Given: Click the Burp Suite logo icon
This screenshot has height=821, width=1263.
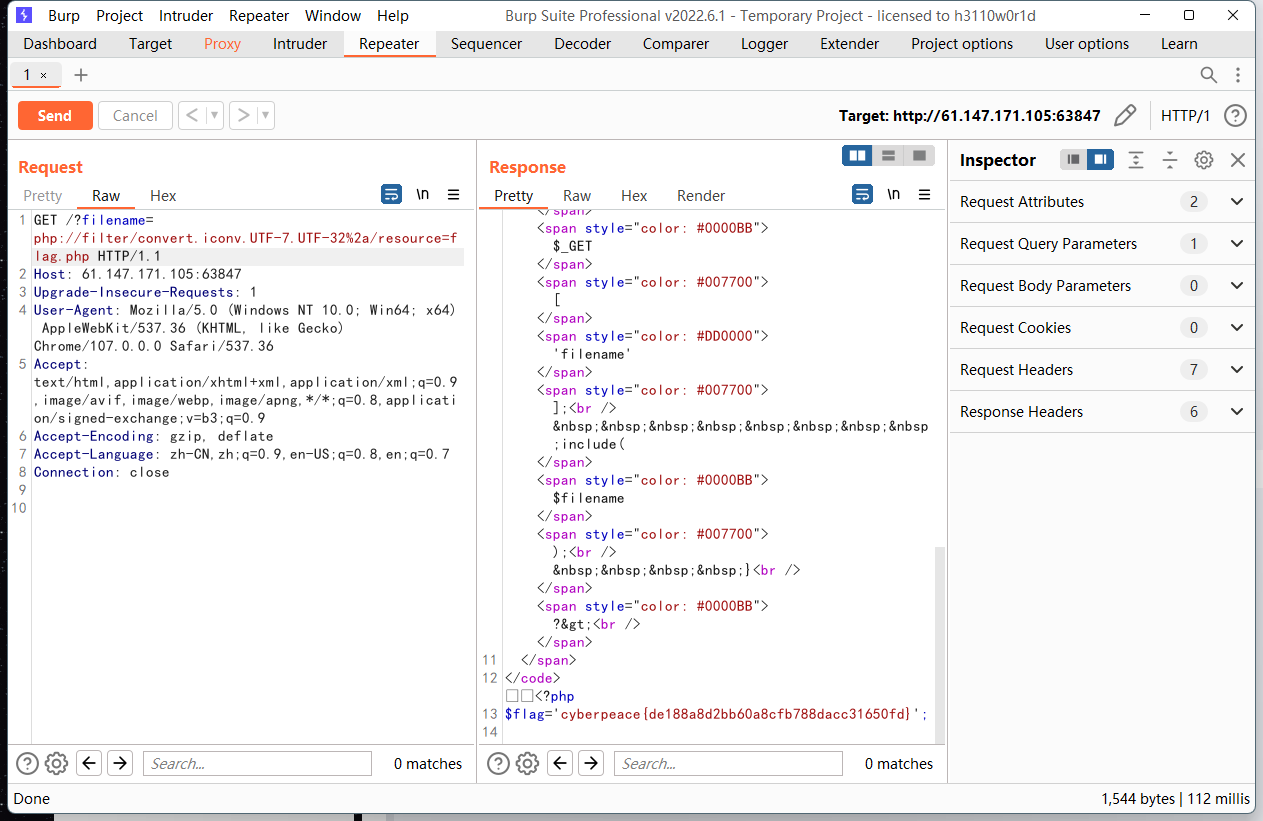Looking at the screenshot, I should point(24,15).
